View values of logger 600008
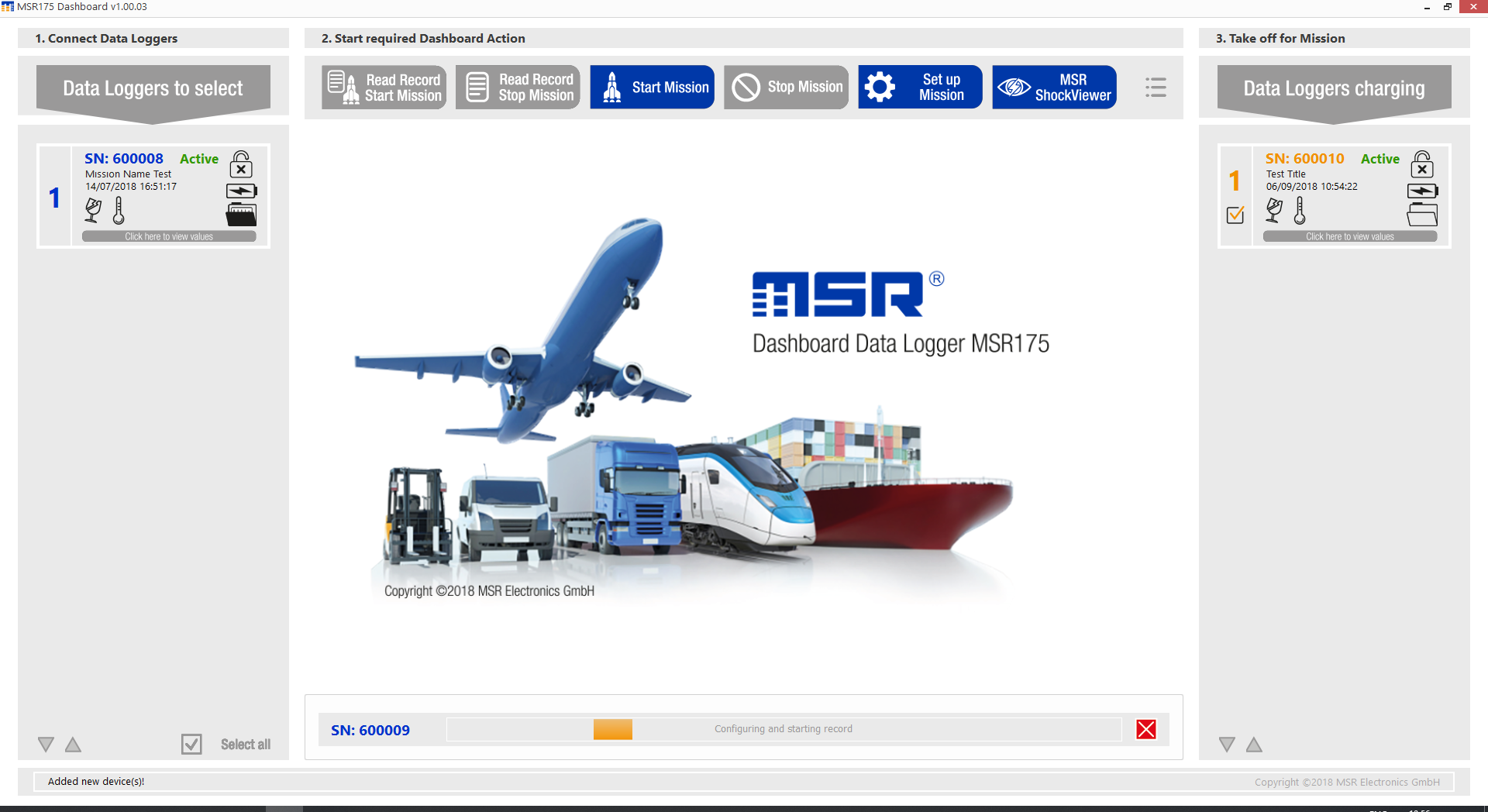Image resolution: width=1488 pixels, height=812 pixels. click(169, 236)
